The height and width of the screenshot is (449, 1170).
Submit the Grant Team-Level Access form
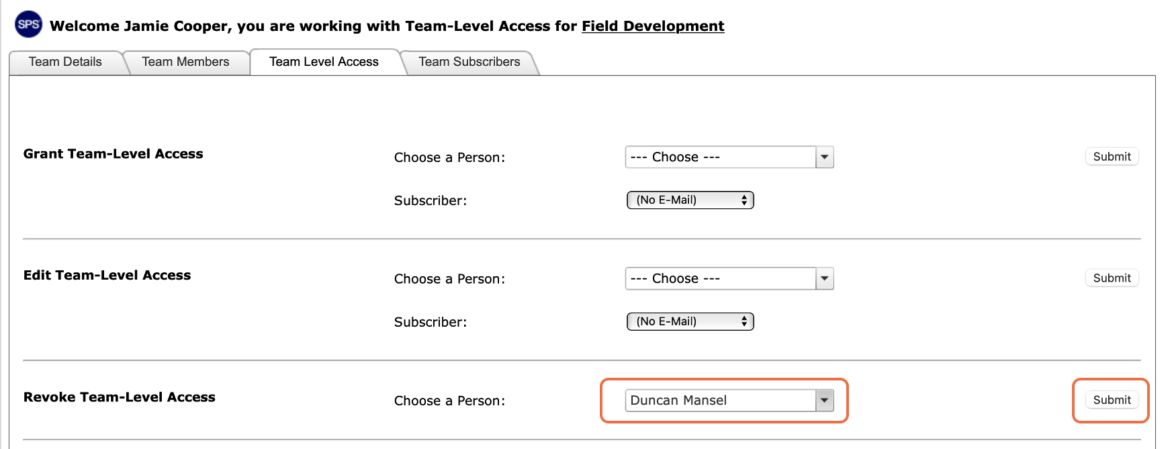pyautogui.click(x=1112, y=157)
